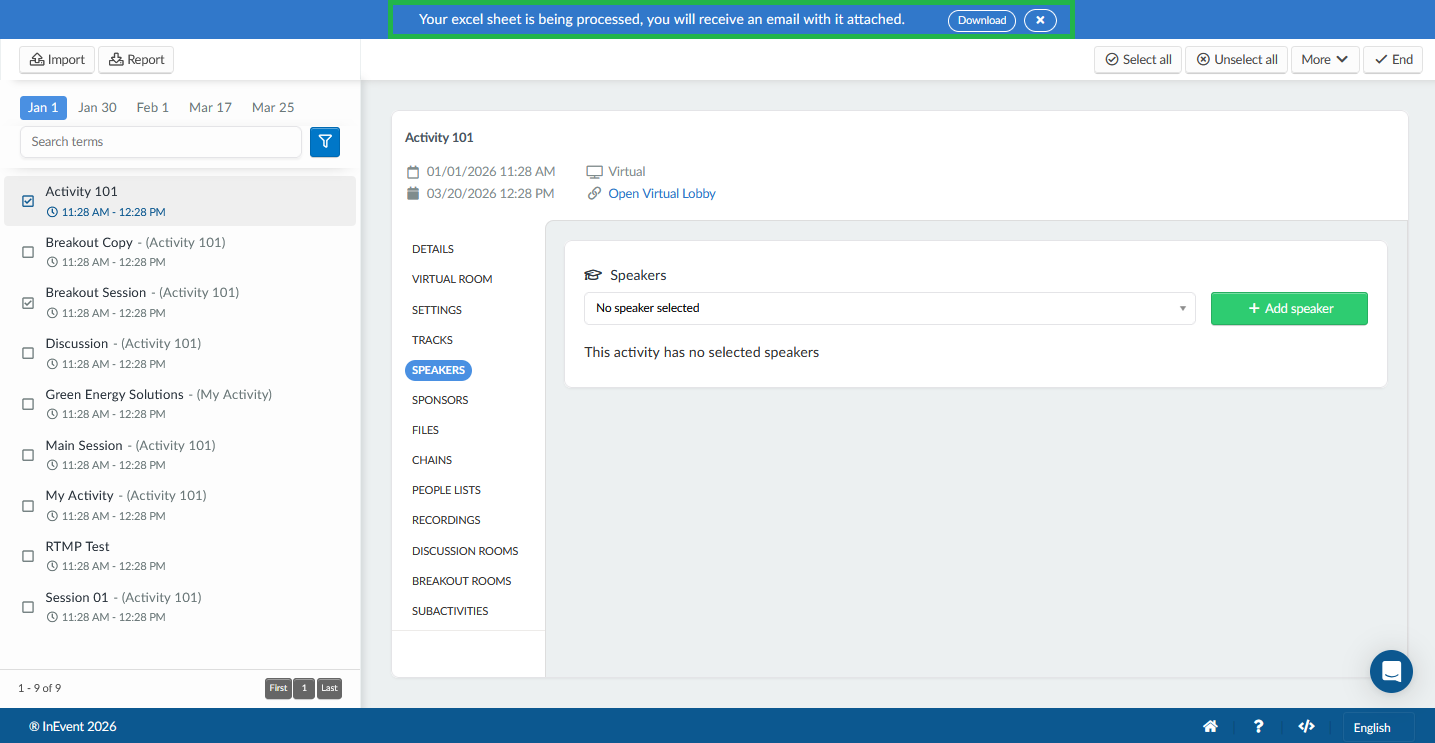This screenshot has width=1435, height=743.
Task: Expand the More dropdown menu
Action: coord(1325,60)
